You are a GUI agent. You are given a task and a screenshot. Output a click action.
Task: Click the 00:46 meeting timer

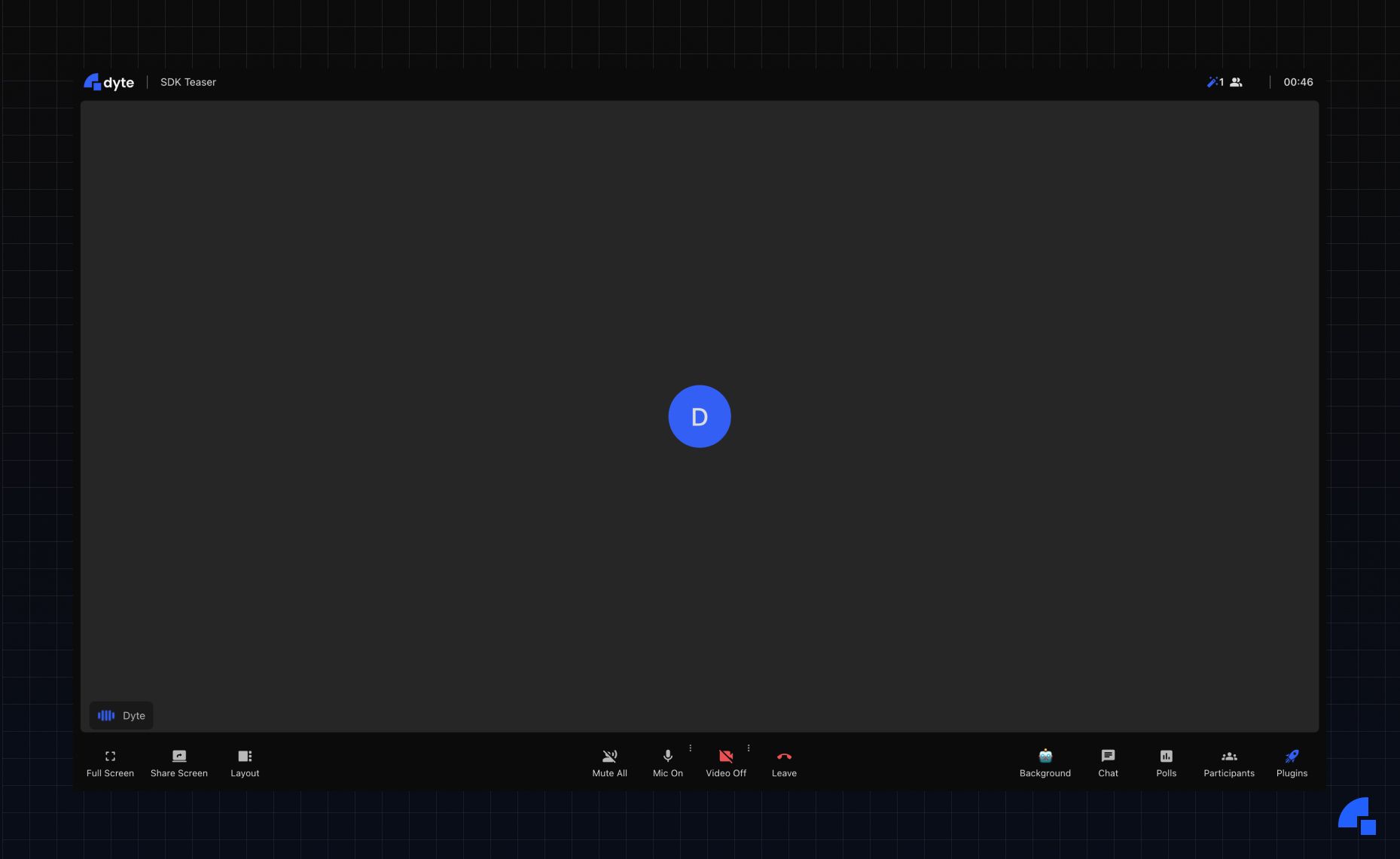tap(1298, 82)
